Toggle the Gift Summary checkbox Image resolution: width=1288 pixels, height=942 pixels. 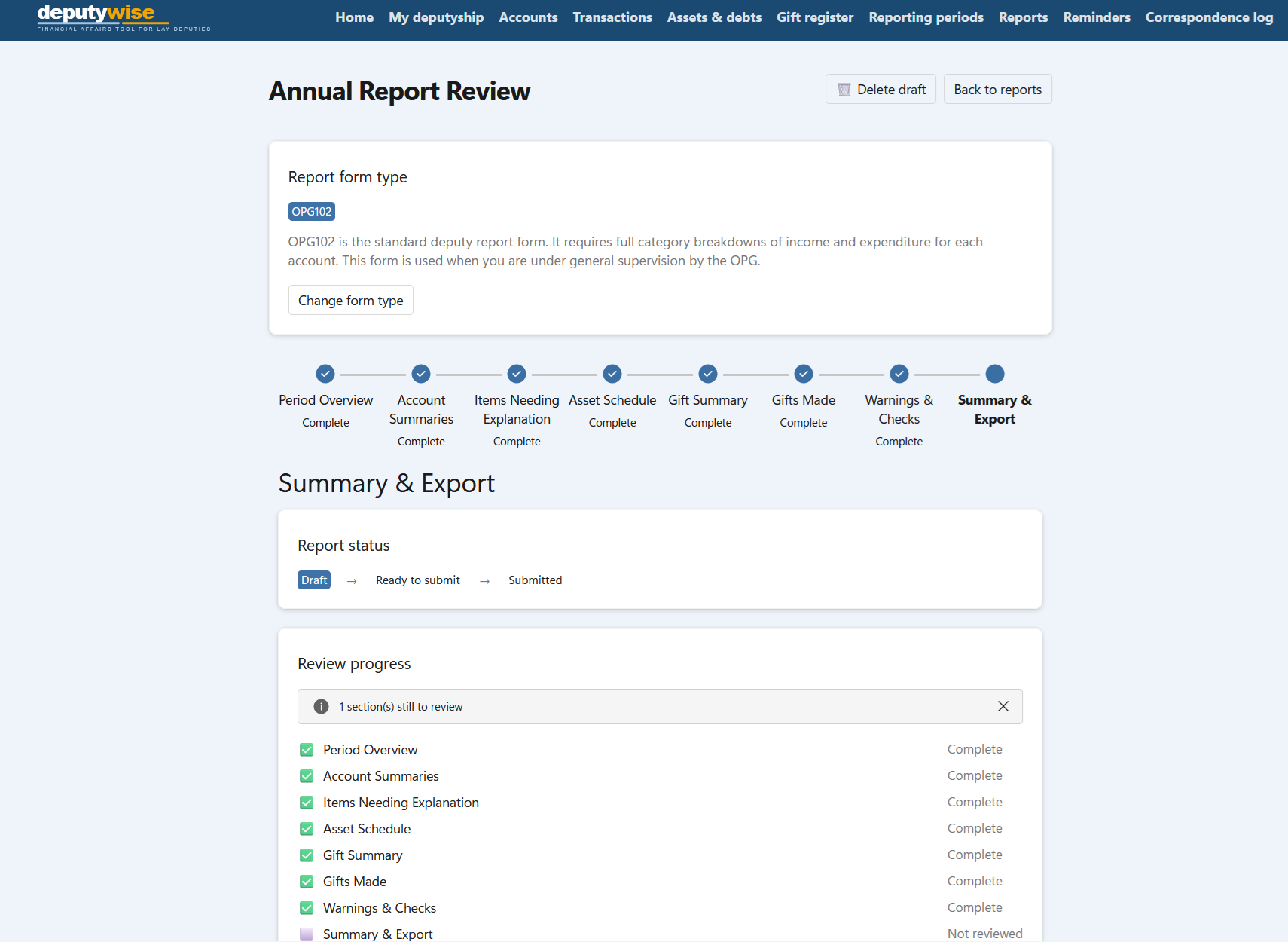(307, 855)
